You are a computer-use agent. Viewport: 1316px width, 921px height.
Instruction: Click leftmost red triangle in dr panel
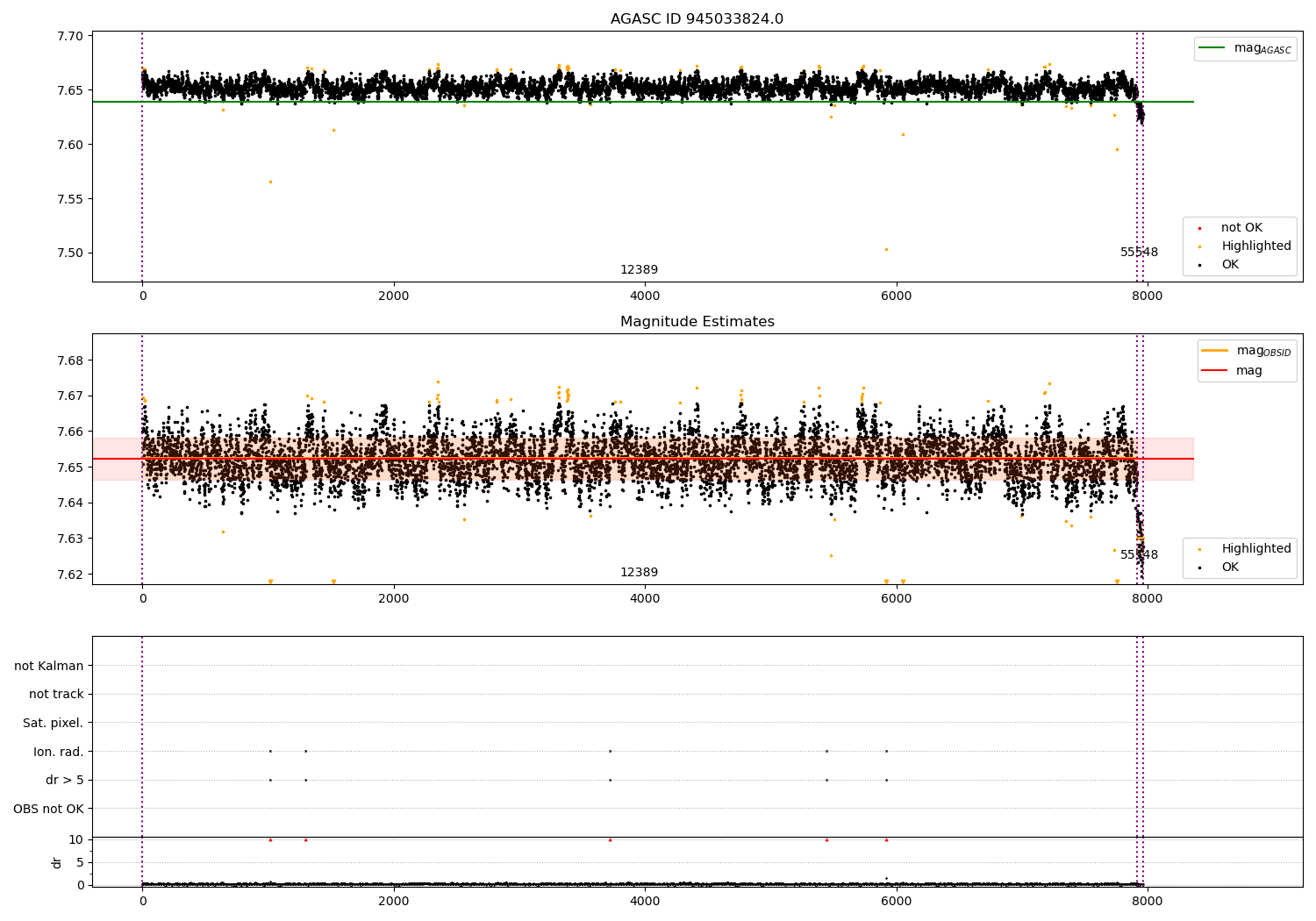(270, 839)
